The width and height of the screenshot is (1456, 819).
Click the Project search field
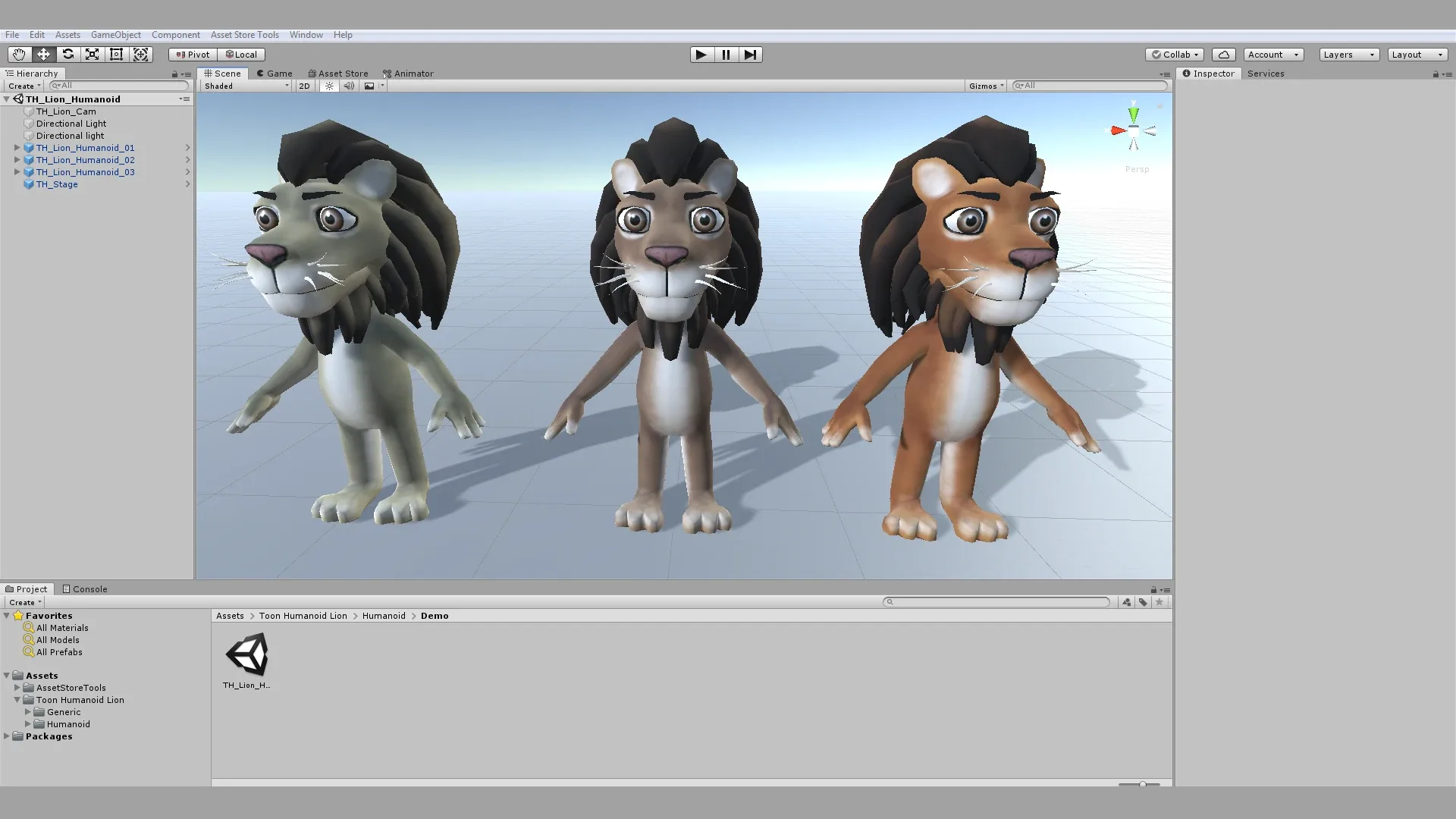coord(996,602)
